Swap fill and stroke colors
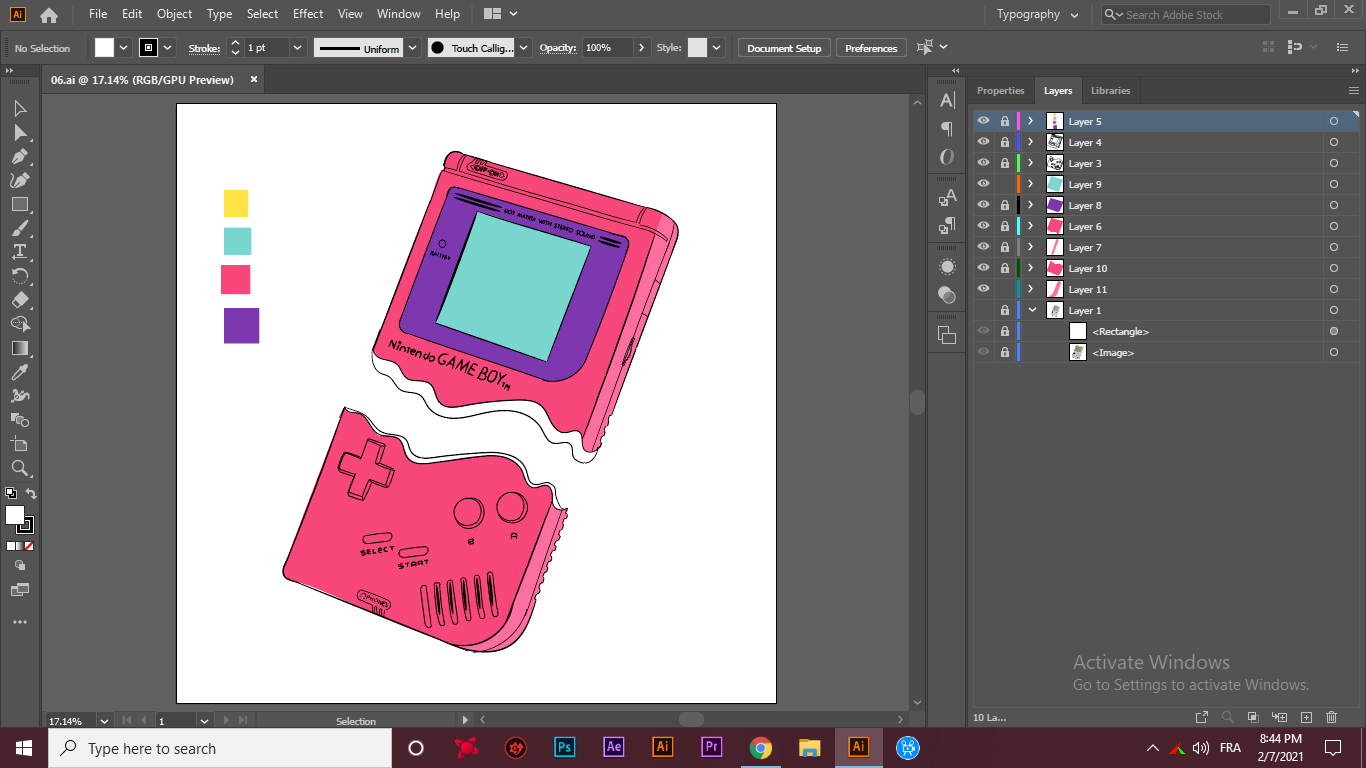This screenshot has width=1366, height=768. (x=31, y=494)
